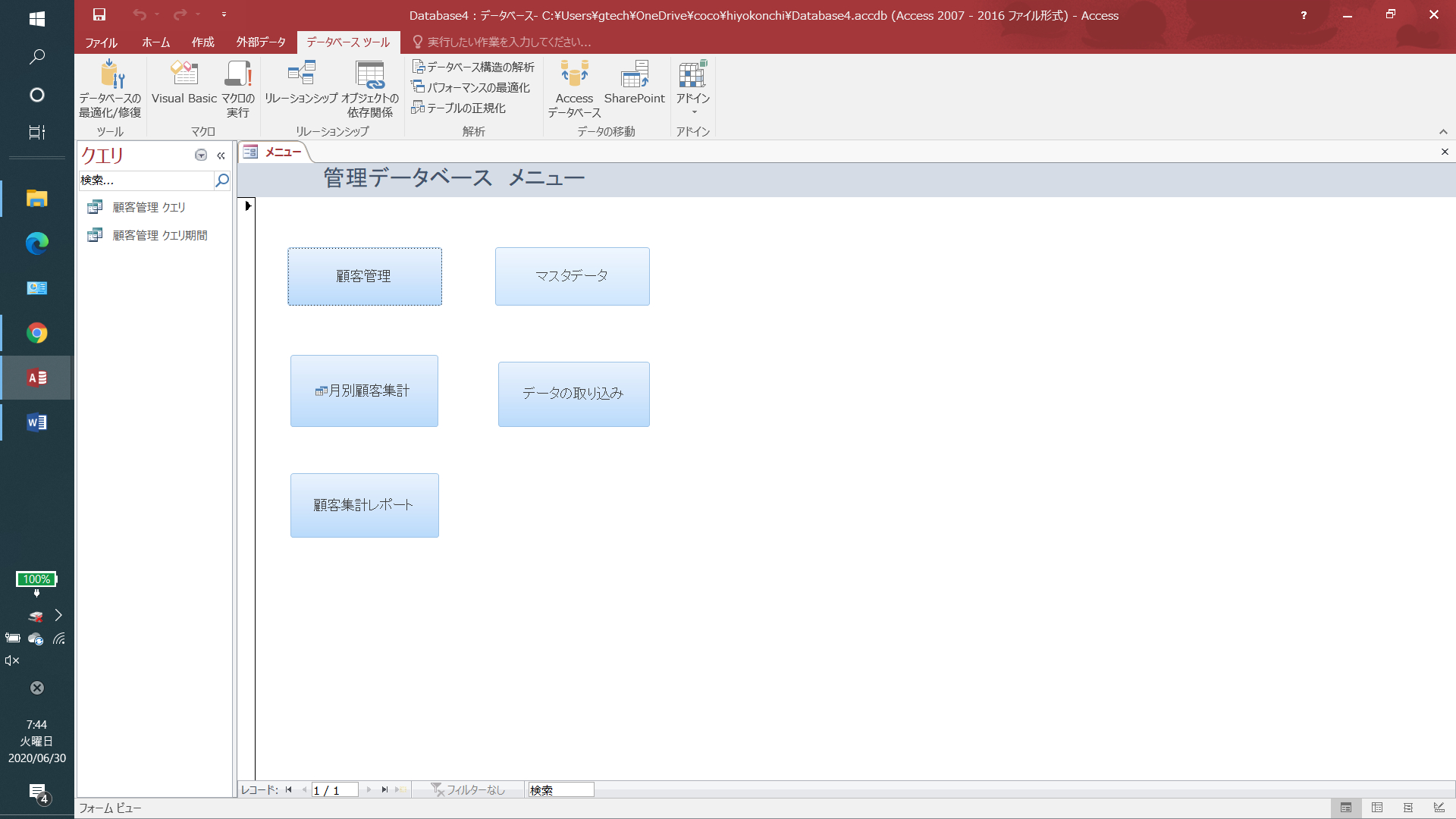This screenshot has height=819, width=1456.
Task: Click the データの取り込み button
Action: (573, 394)
